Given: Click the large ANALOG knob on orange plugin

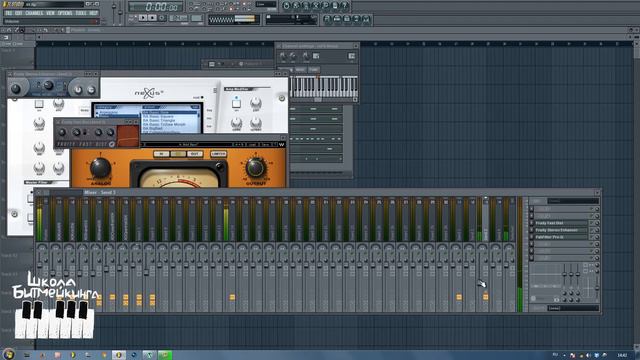Looking at the screenshot, I should click(x=100, y=168).
